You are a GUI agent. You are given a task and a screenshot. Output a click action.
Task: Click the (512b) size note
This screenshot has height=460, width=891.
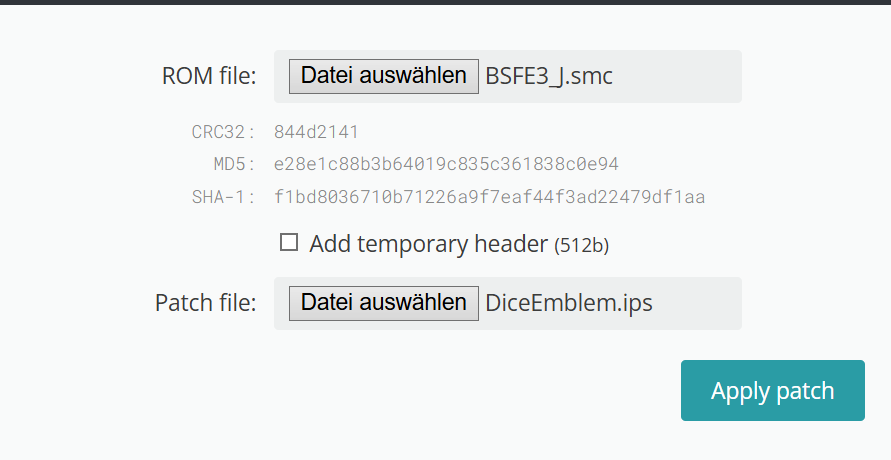tap(581, 245)
